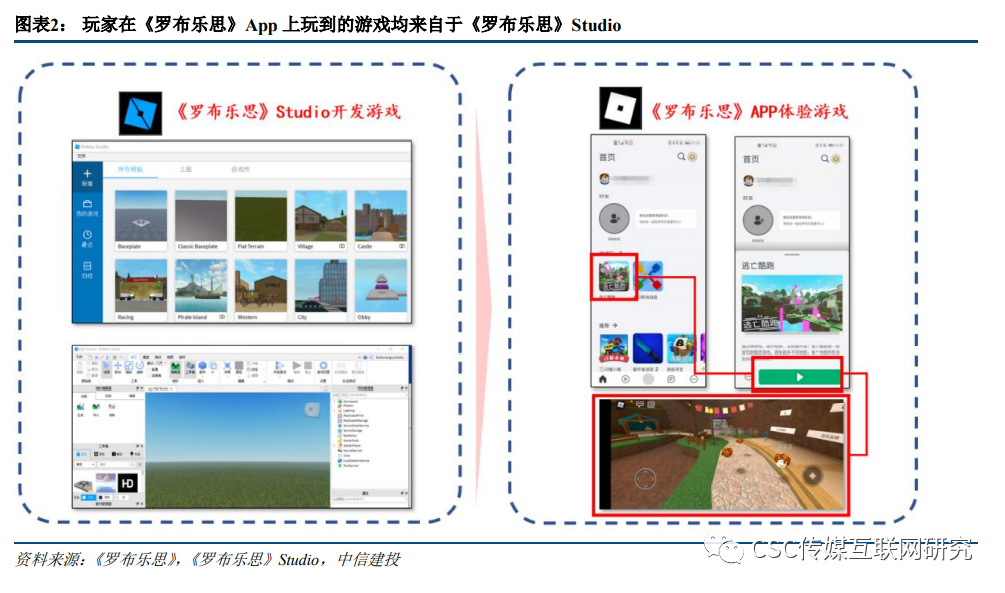Open New in Roblox Studio sidebar
Image resolution: width=1005 pixels, height=593 pixels.
point(87,176)
